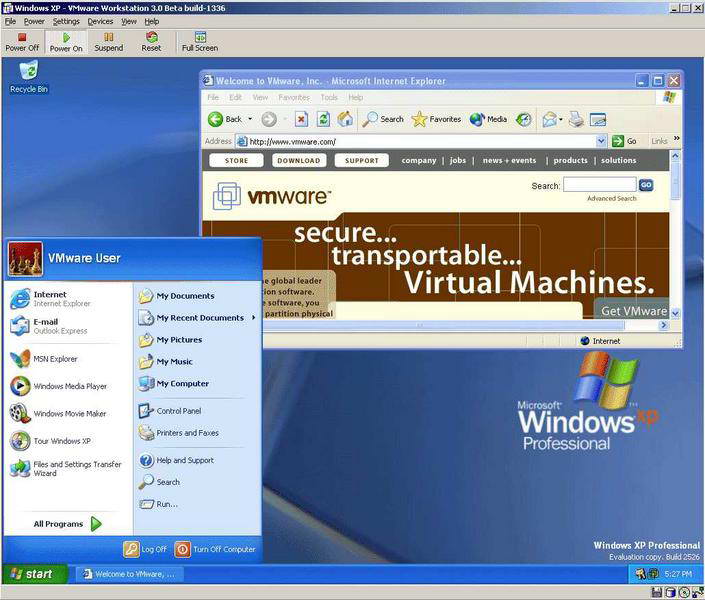Click the Advanced Search link
Screen dimensions: 705x600
tap(611, 198)
